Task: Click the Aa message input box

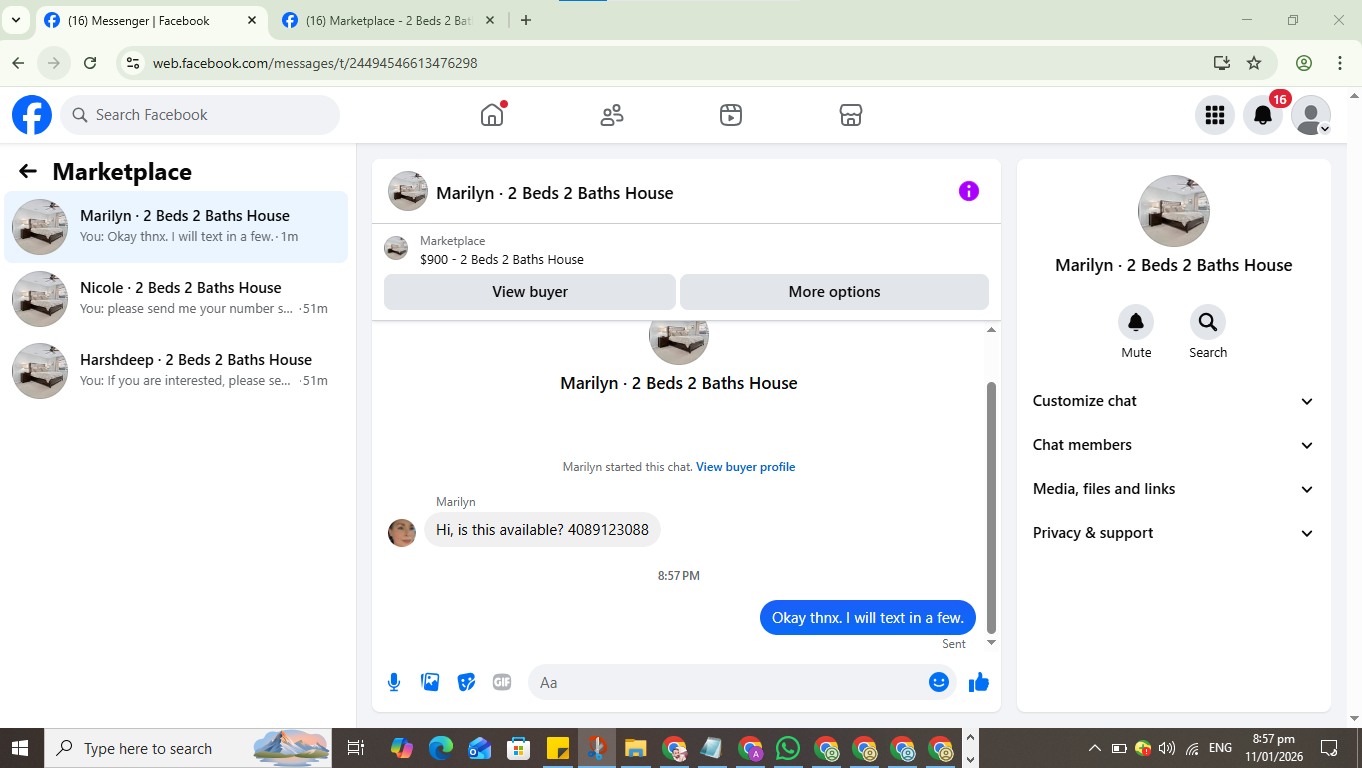Action: pyautogui.click(x=728, y=682)
